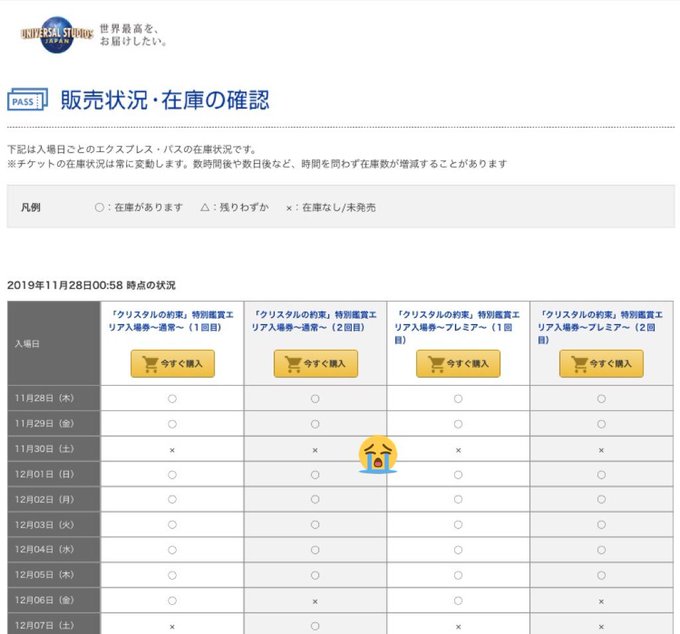Click the ○ for 12月05日 プレミア(2回目)
The width and height of the screenshot is (680, 634).
click(x=601, y=575)
